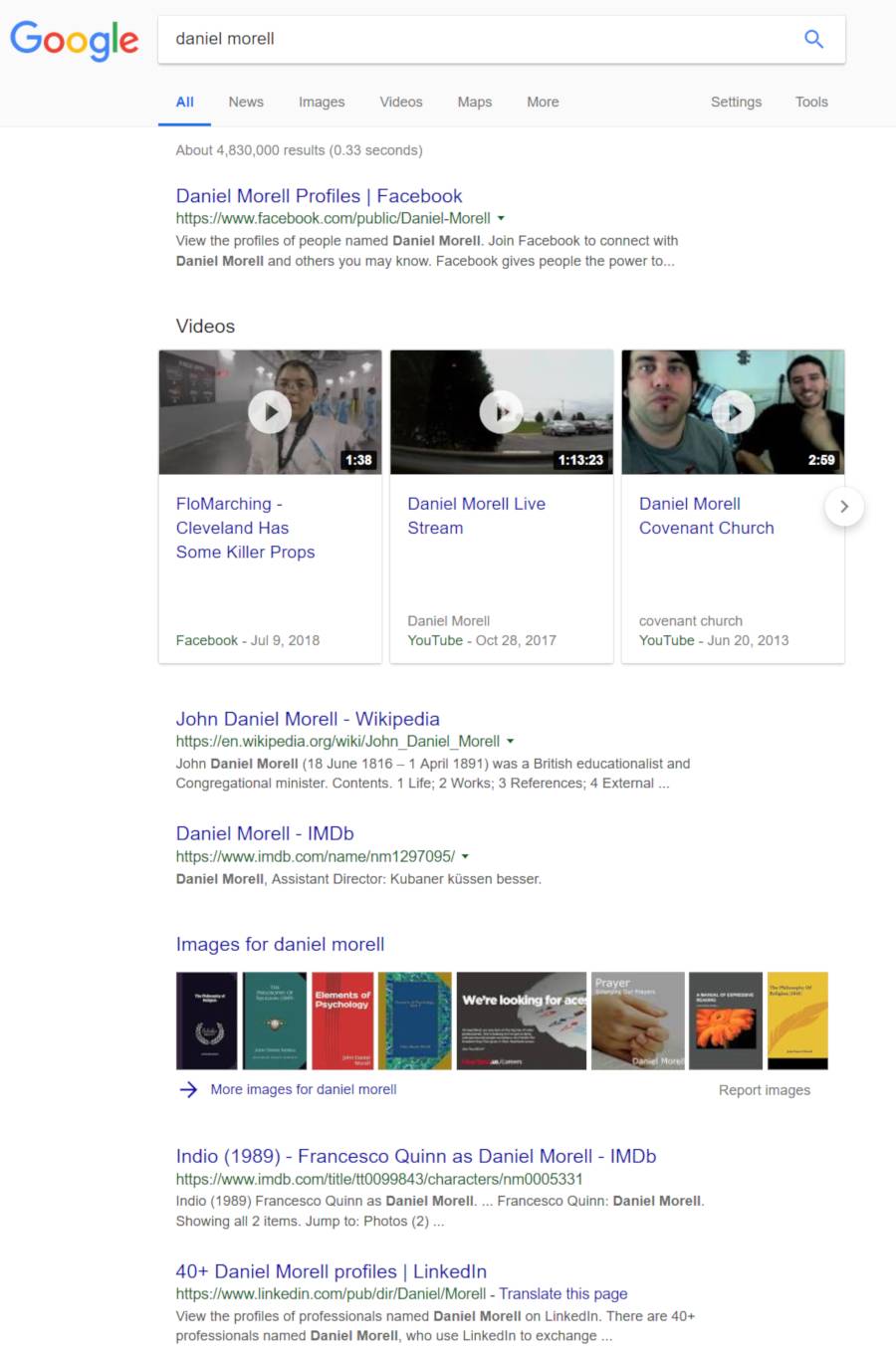Viewport: 896px width, 1360px height.
Task: Open Daniel Morell Live Stream title
Action: point(476,516)
